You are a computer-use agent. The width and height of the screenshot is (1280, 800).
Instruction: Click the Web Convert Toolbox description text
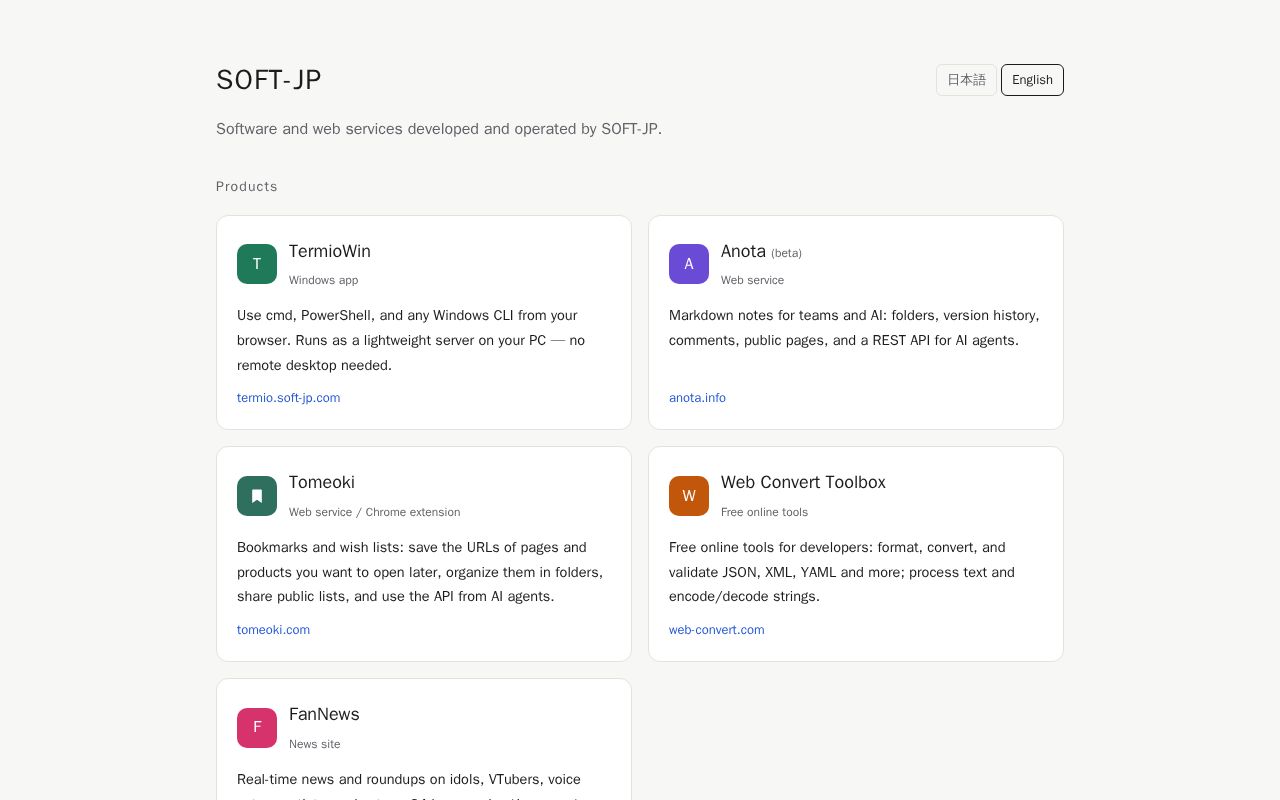(842, 572)
